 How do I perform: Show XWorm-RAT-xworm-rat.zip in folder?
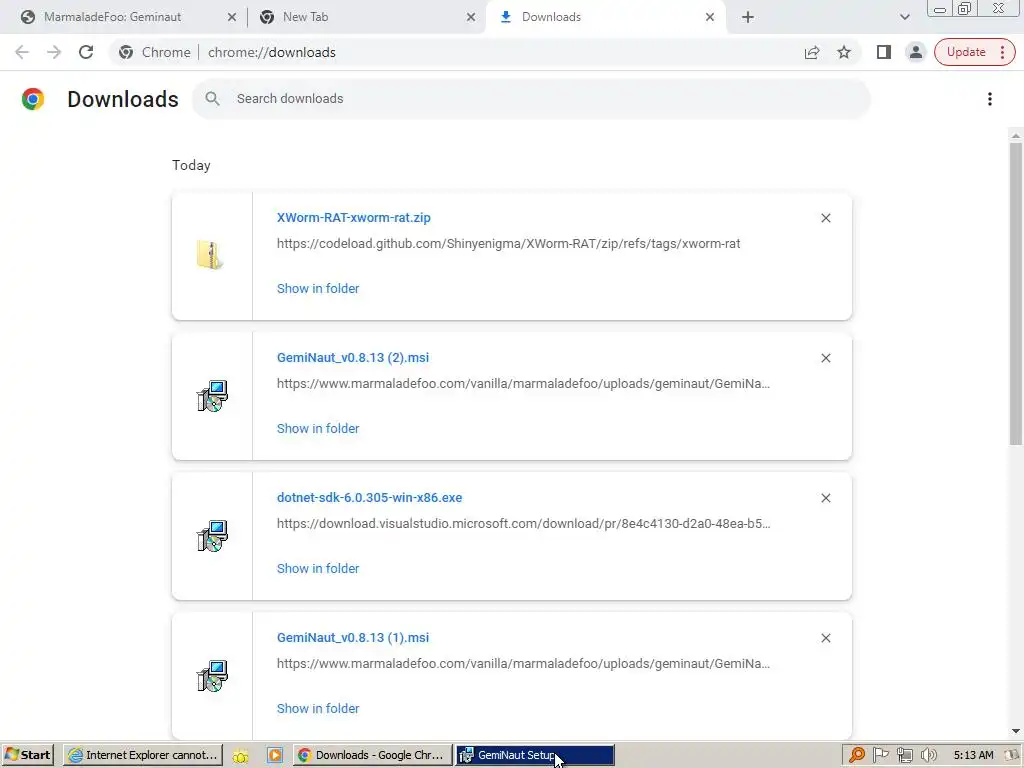318,289
